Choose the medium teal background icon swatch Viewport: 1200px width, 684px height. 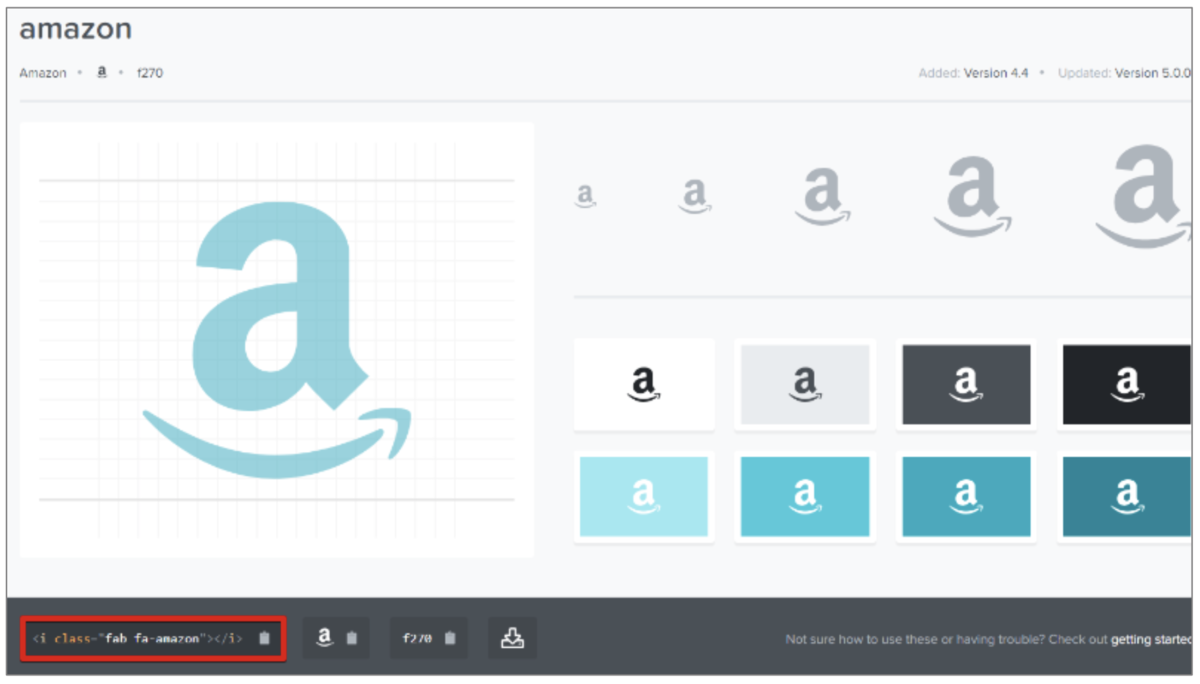point(966,496)
